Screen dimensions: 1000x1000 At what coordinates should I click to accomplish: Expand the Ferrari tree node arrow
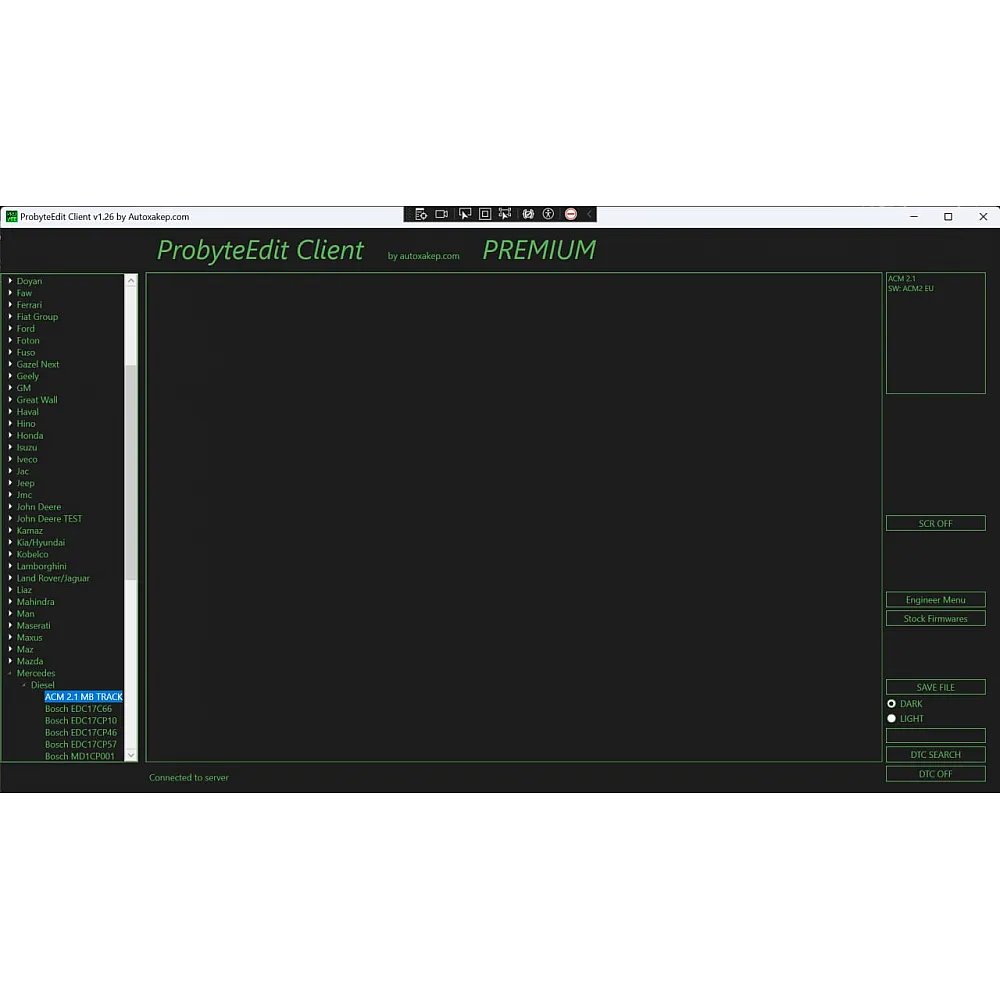(10, 305)
